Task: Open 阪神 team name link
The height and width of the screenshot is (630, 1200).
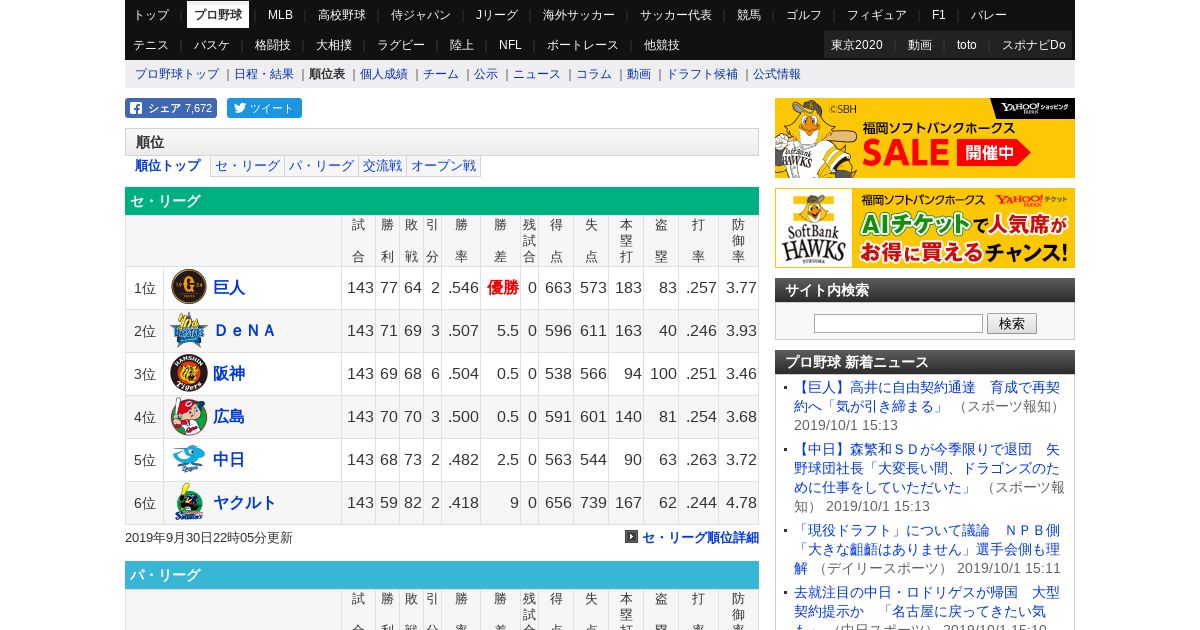Action: click(x=229, y=373)
